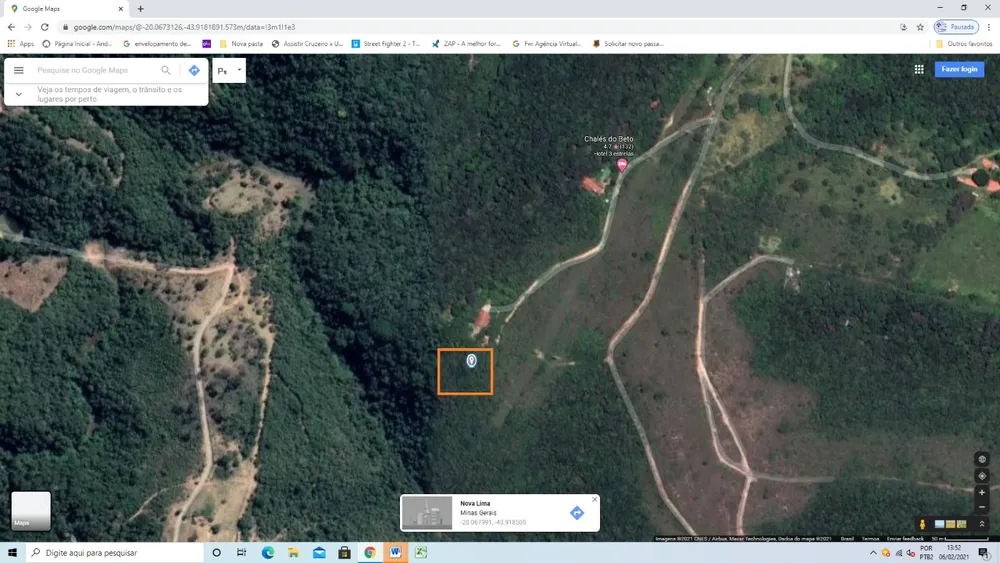Zoom out with the minus button

pos(982,508)
